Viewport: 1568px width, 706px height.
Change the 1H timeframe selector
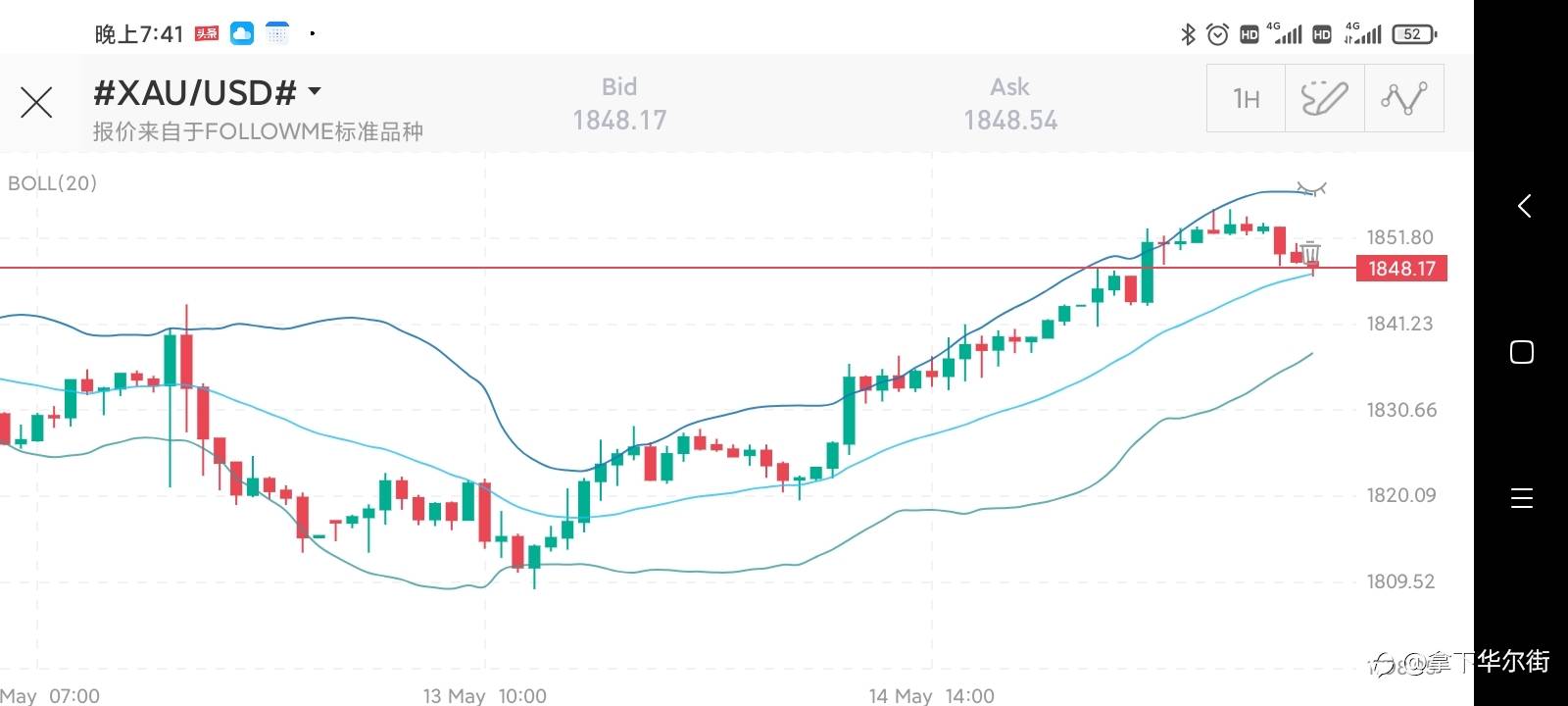pos(1246,98)
